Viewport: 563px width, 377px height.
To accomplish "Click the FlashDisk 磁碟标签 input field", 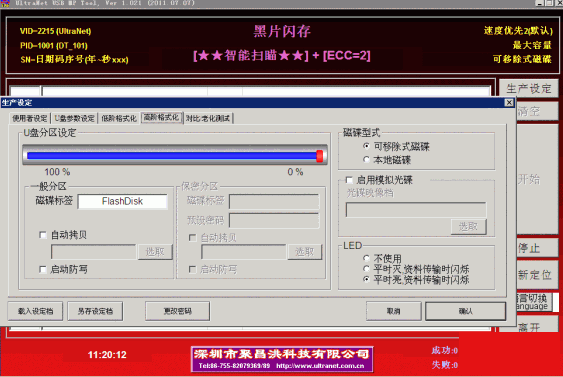I will tap(122, 201).
